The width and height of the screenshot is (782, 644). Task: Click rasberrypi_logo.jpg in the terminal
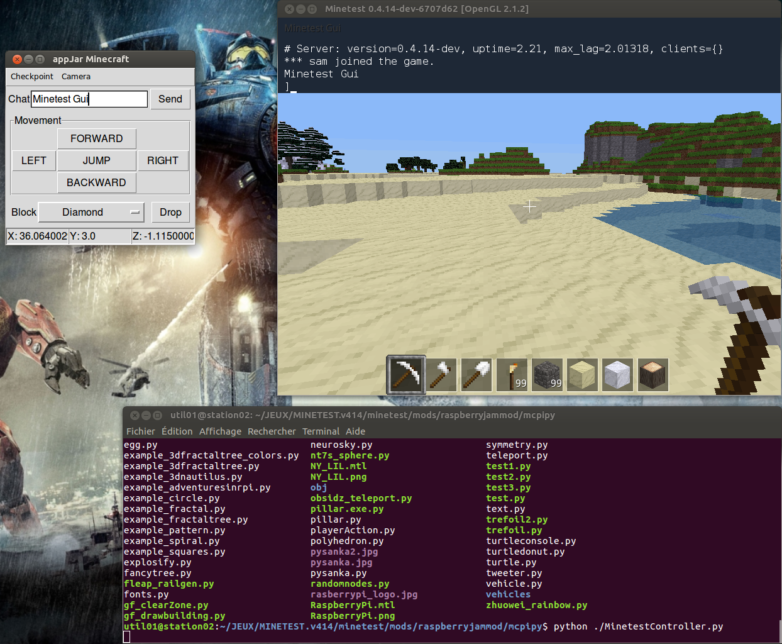[x=364, y=594]
